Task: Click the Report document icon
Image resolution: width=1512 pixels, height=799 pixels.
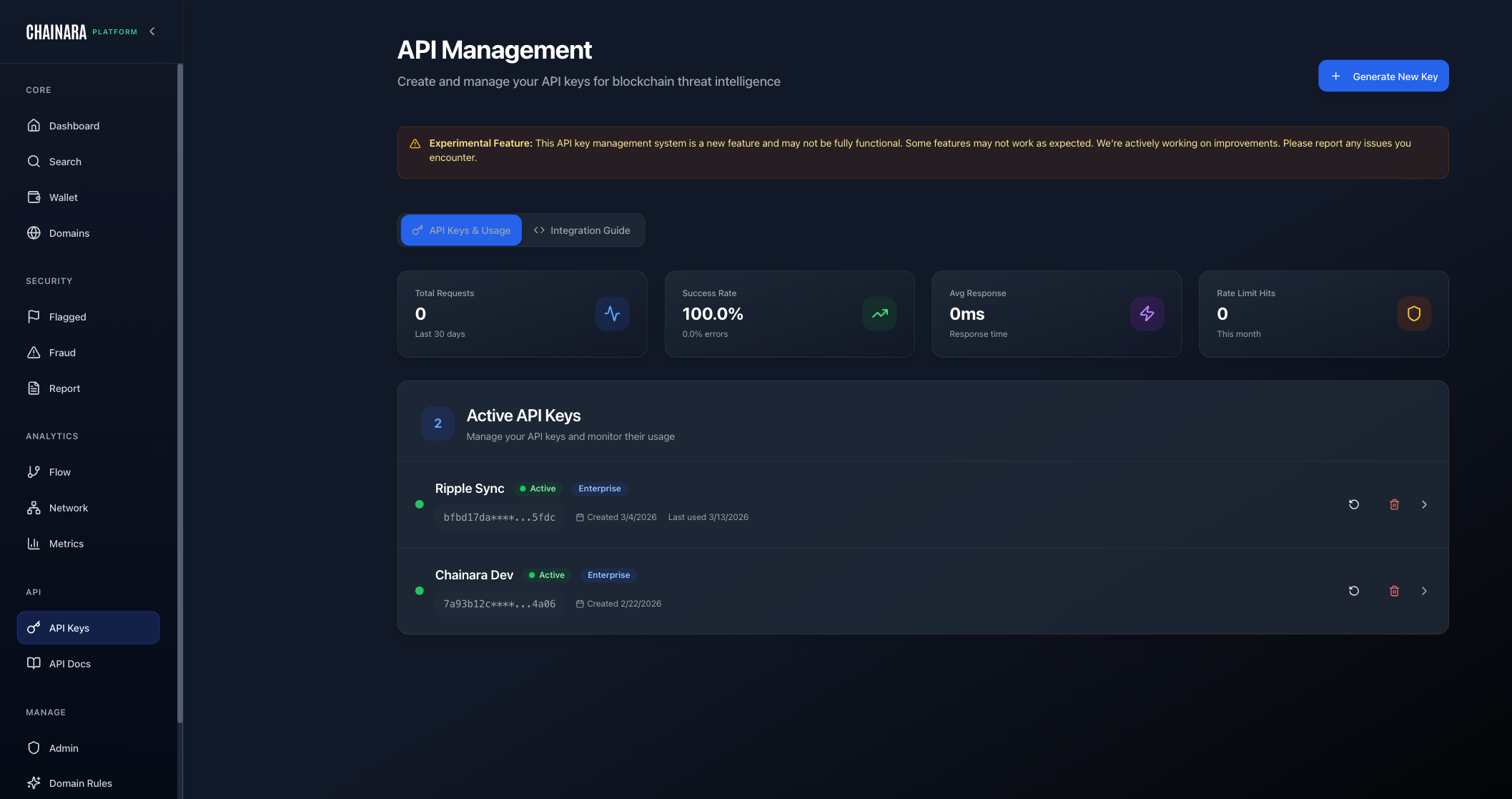Action: coord(34,388)
